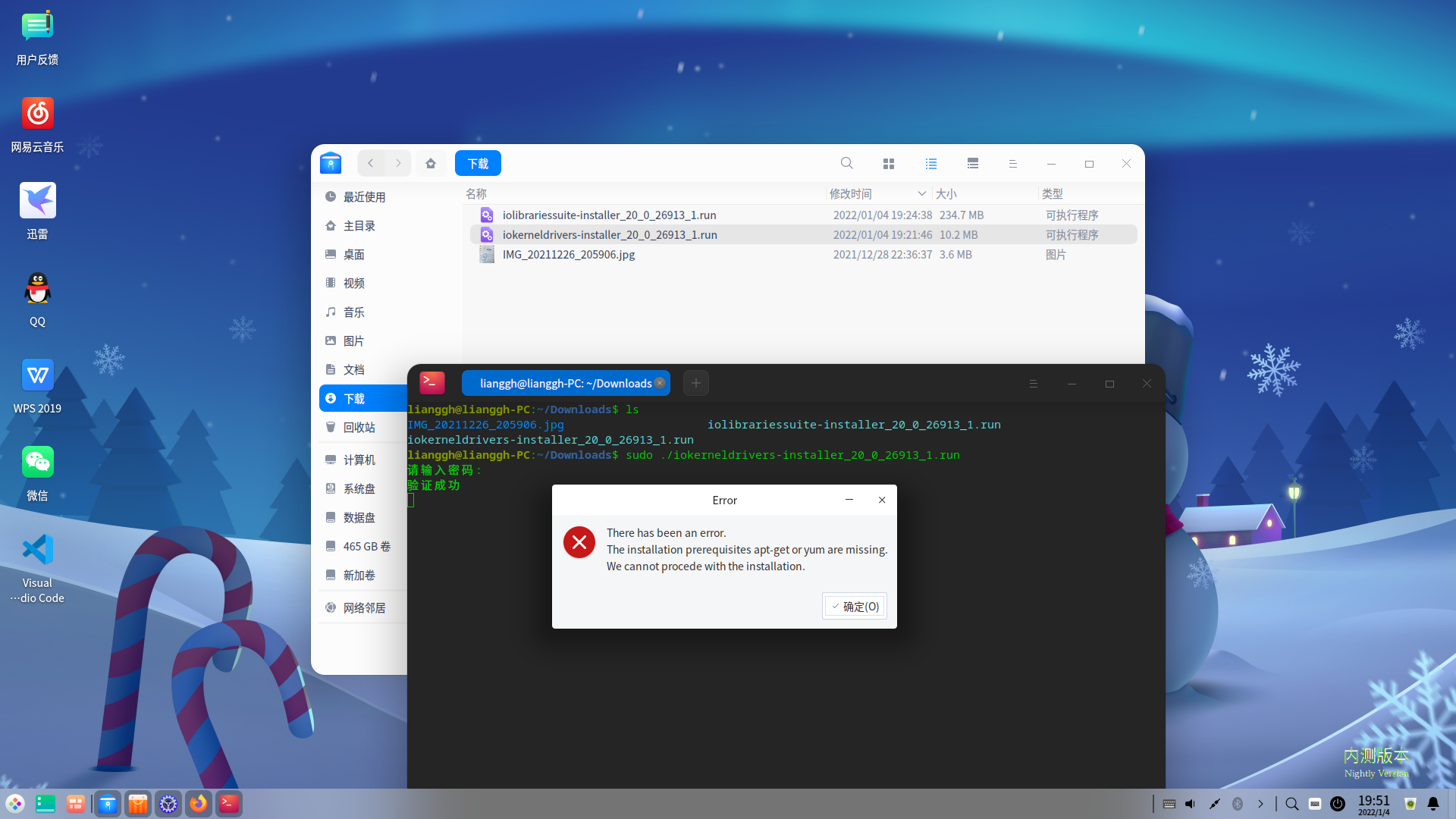Navigate back in file manager
Image resolution: width=1456 pixels, height=819 pixels.
tap(371, 163)
